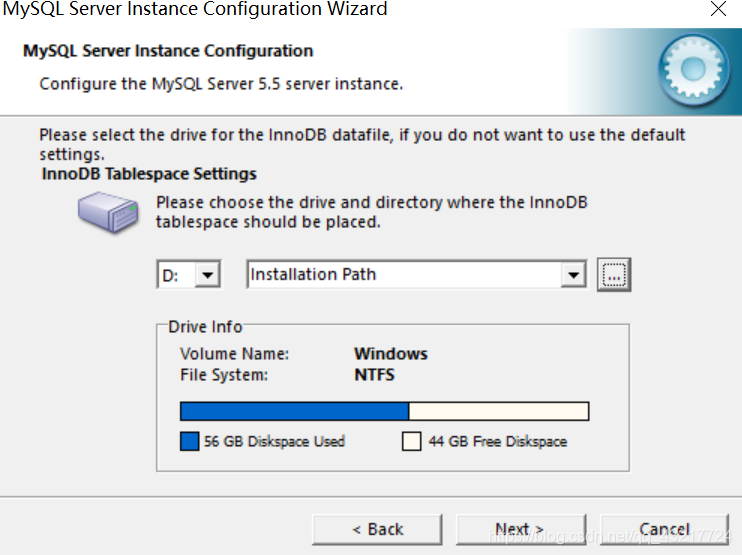Click the 'File System:' label

(x=224, y=375)
